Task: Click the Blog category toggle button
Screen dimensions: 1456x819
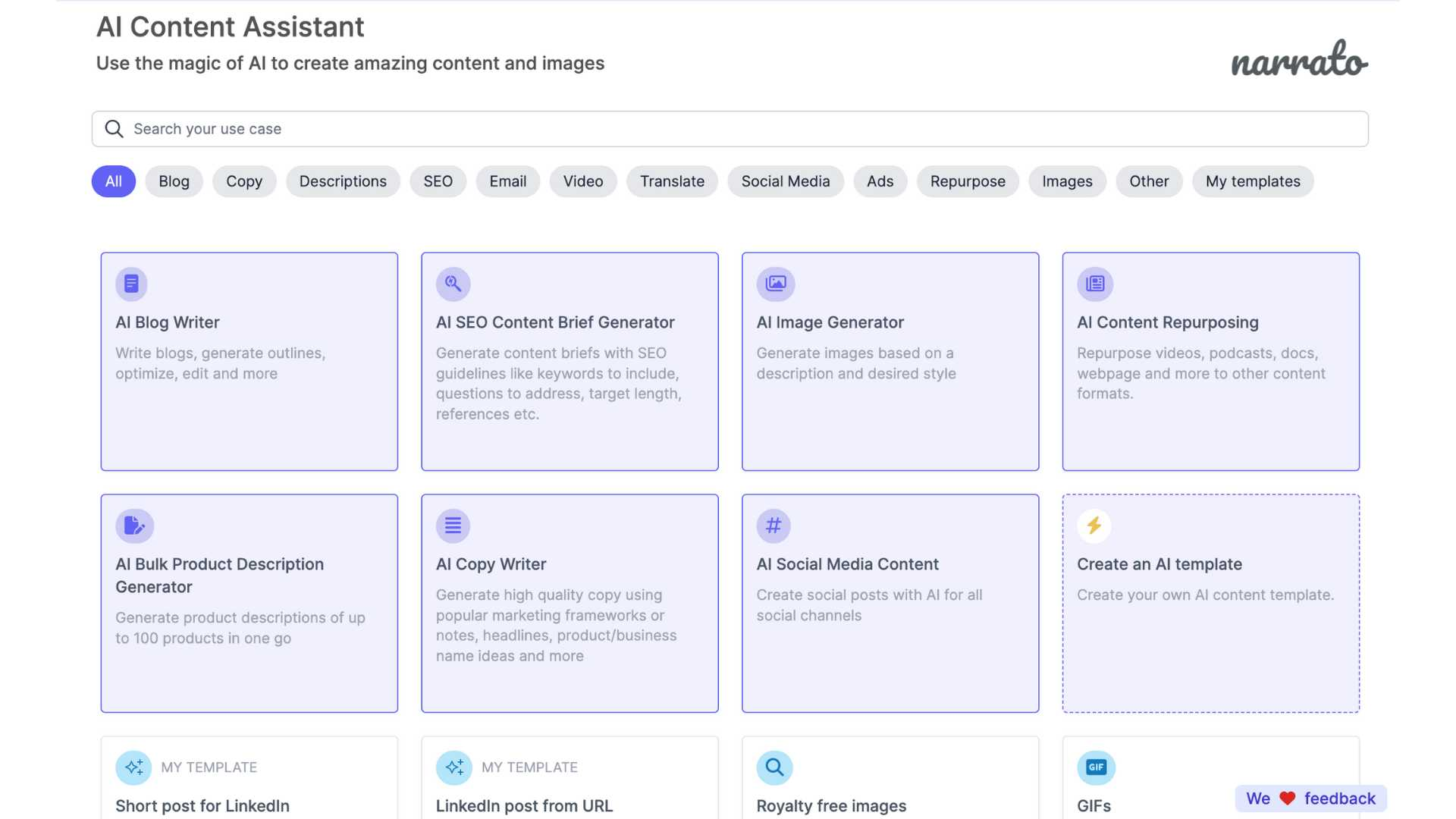Action: click(174, 181)
